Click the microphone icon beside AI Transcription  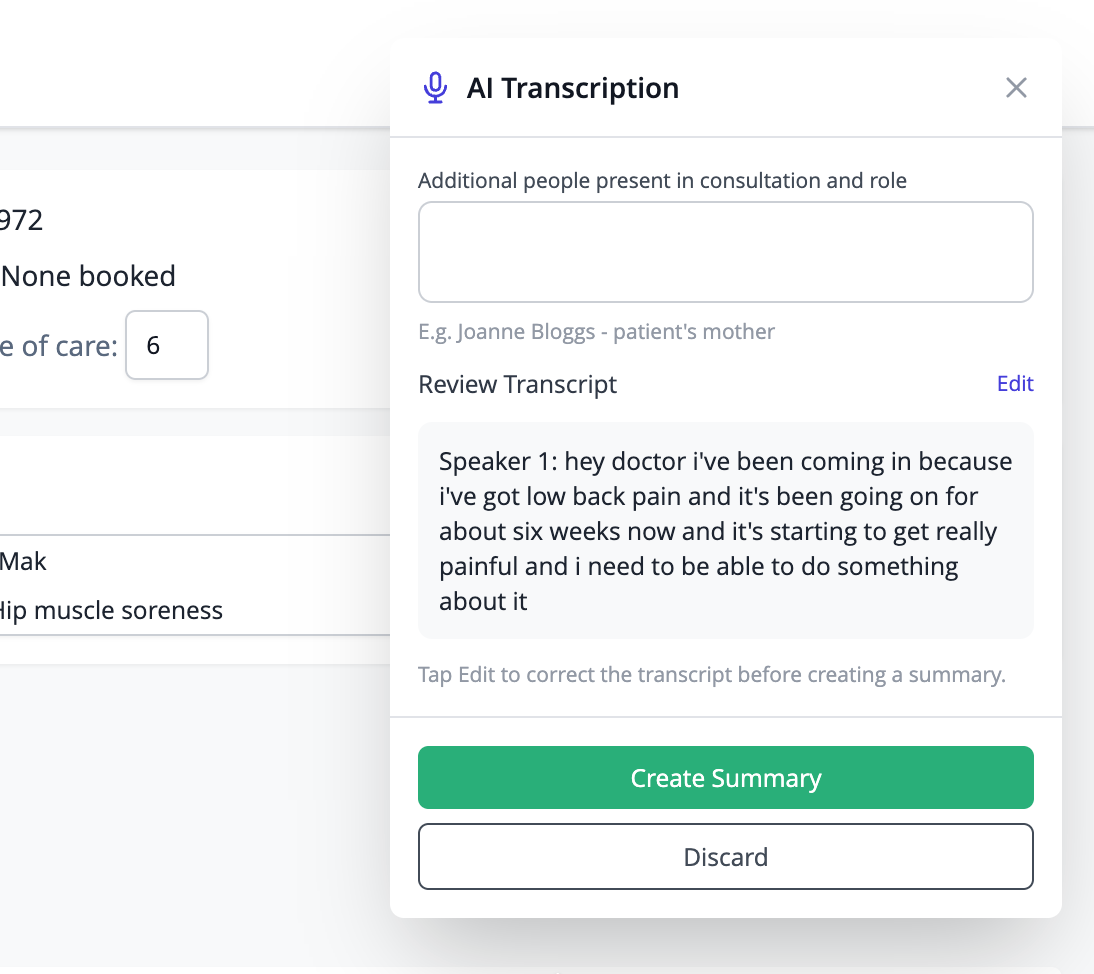[435, 88]
